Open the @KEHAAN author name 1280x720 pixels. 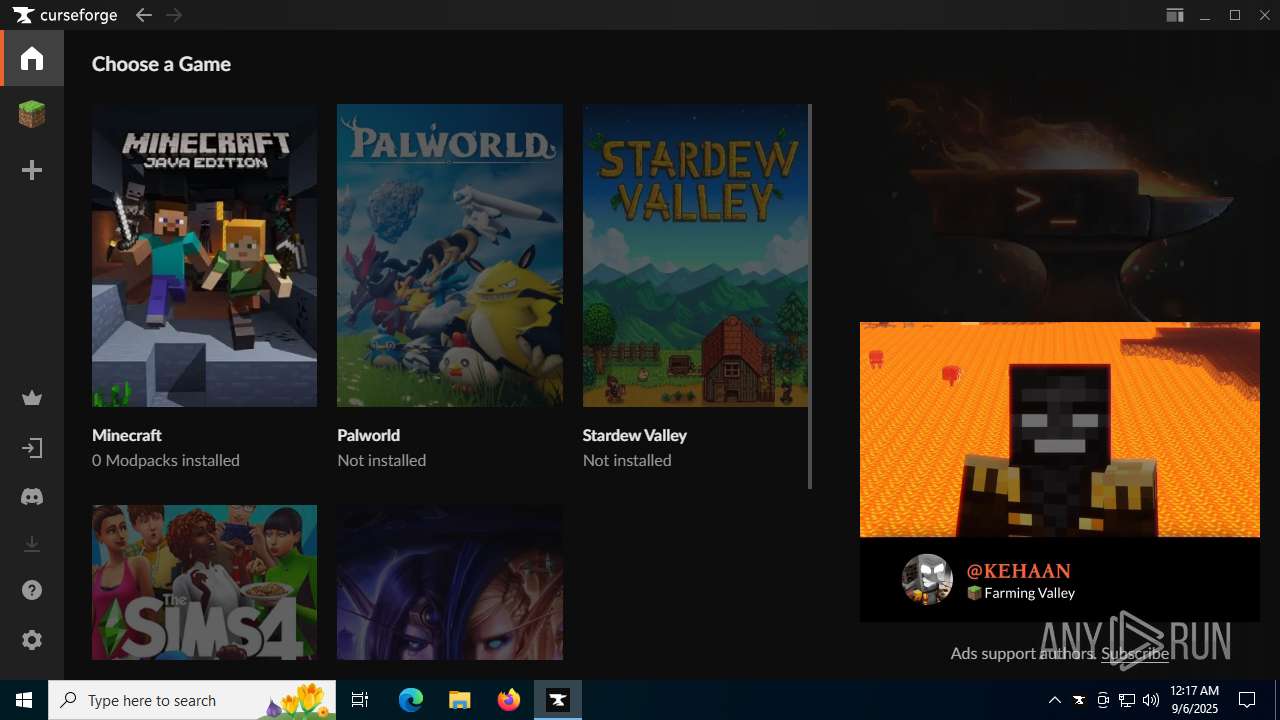point(1018,571)
